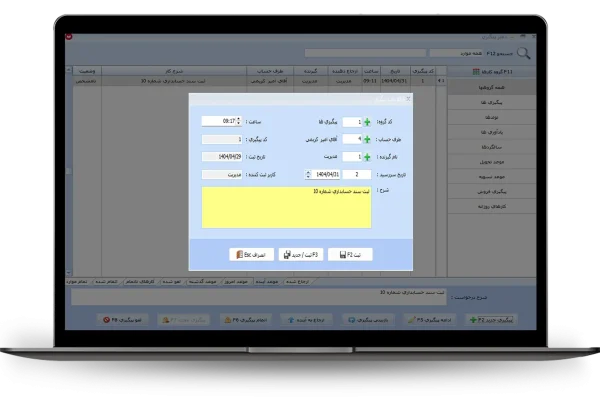The image size is (600, 400).
Task: Click the table's vertical scrollbar up arrow
Action: 69,70
